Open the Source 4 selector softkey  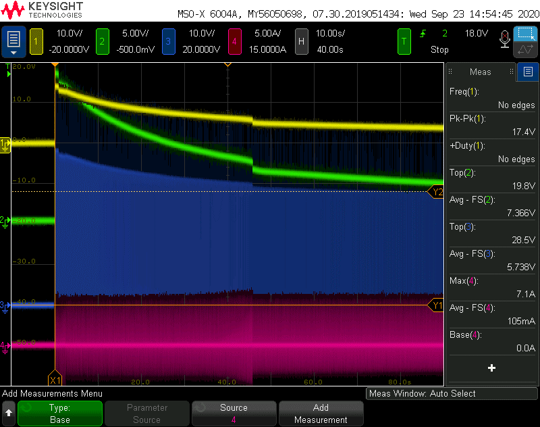[234, 413]
